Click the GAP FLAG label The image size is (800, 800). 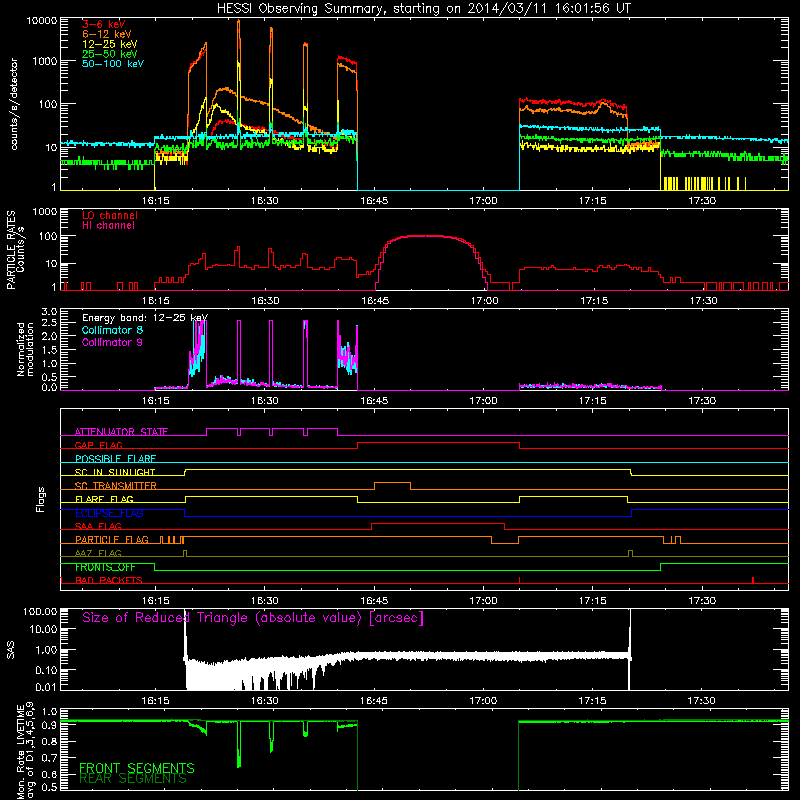98,445
